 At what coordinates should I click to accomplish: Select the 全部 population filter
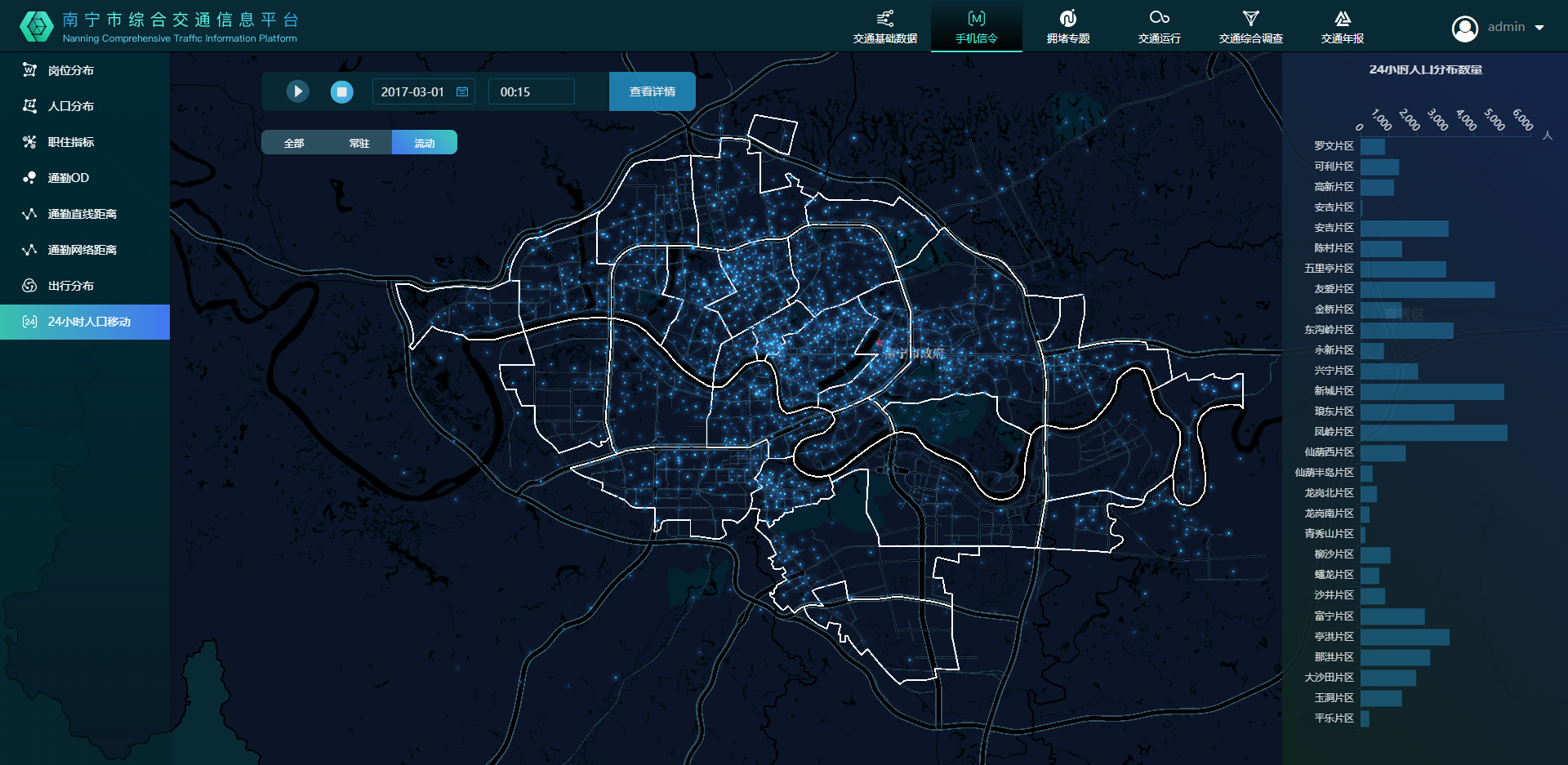(294, 143)
